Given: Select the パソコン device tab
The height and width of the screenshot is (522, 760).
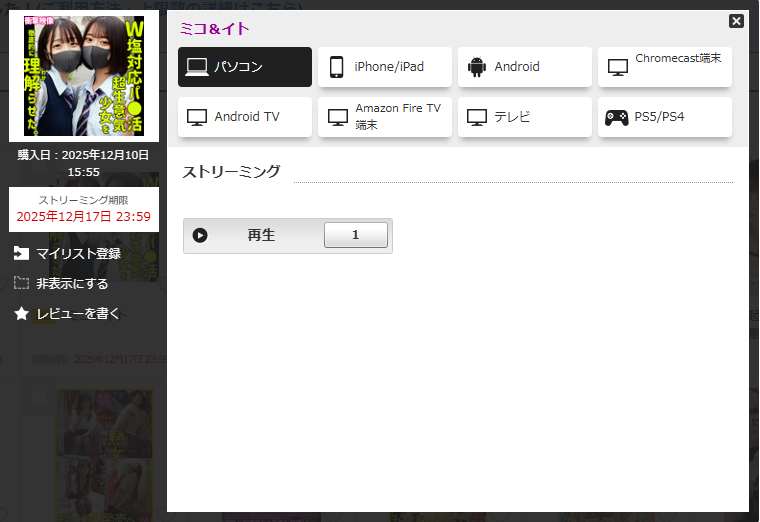Looking at the screenshot, I should pyautogui.click(x=245, y=67).
